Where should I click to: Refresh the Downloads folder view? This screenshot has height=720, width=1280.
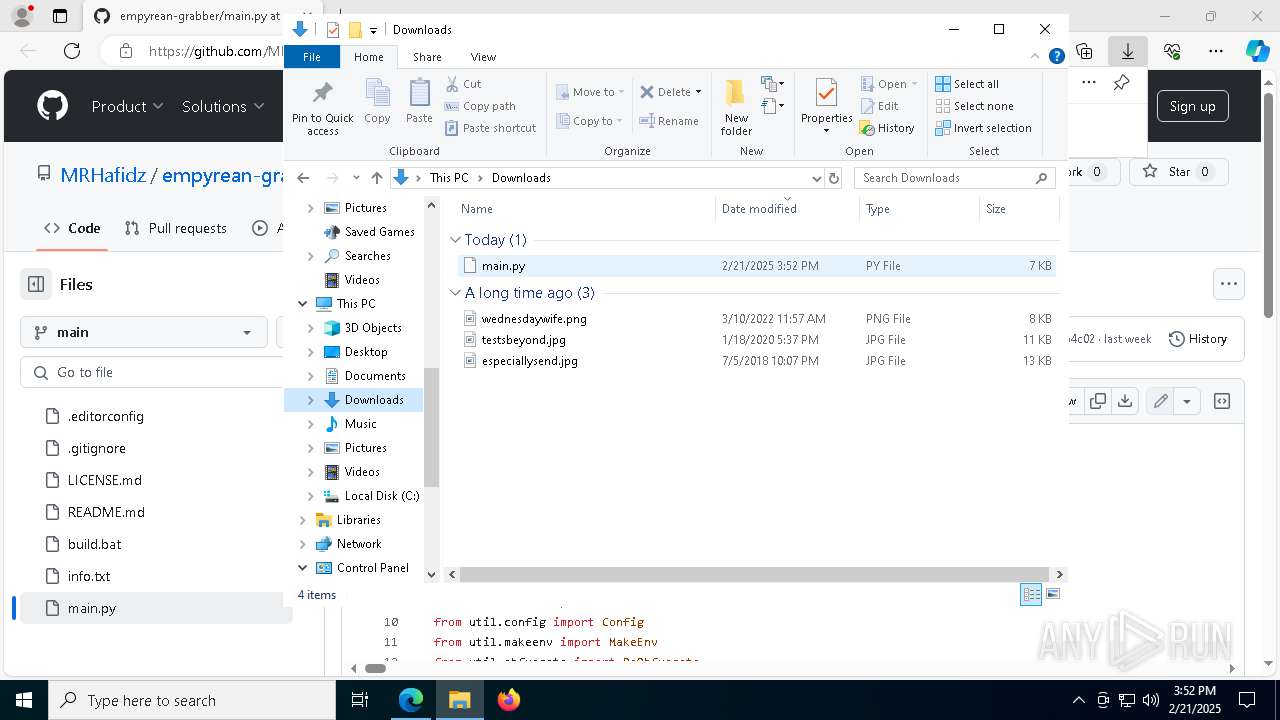(x=834, y=178)
